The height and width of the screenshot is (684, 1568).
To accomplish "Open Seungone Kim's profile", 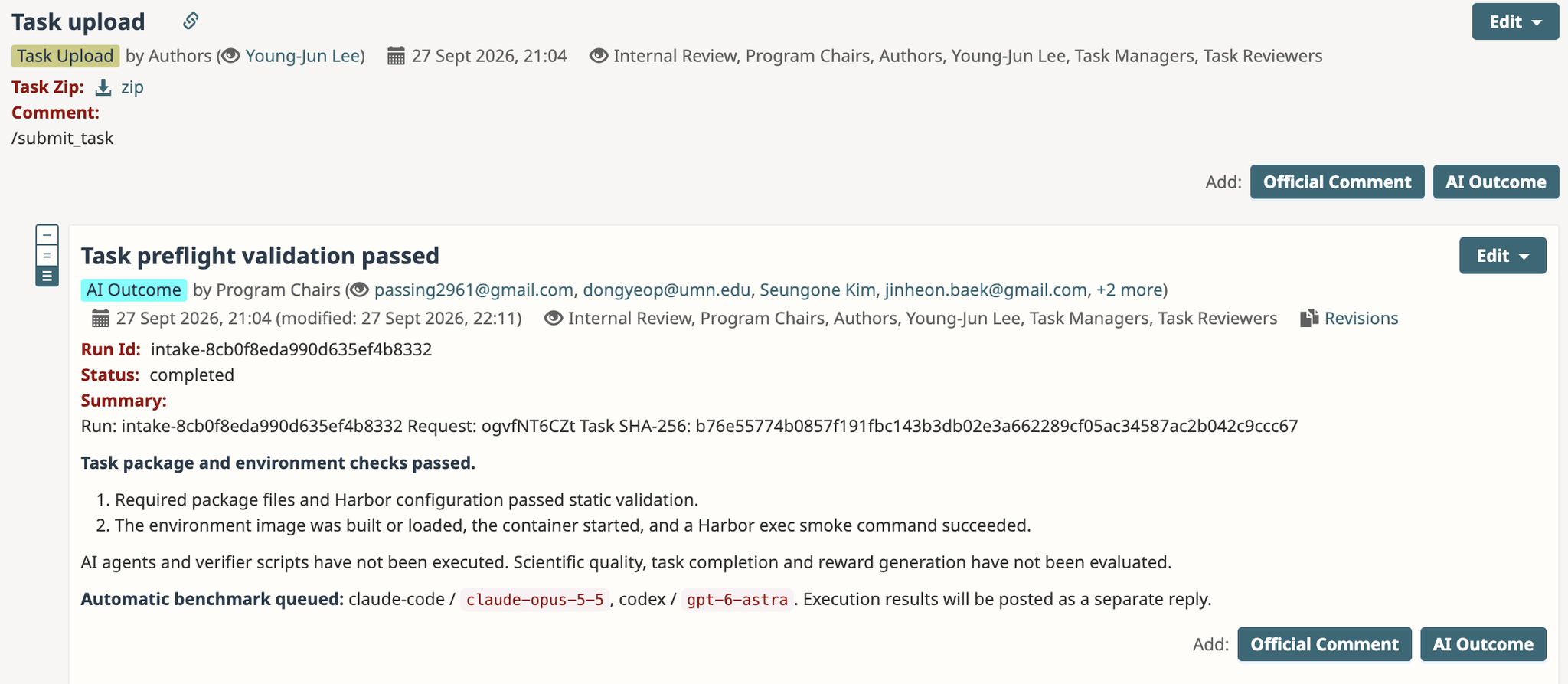I will (x=818, y=290).
